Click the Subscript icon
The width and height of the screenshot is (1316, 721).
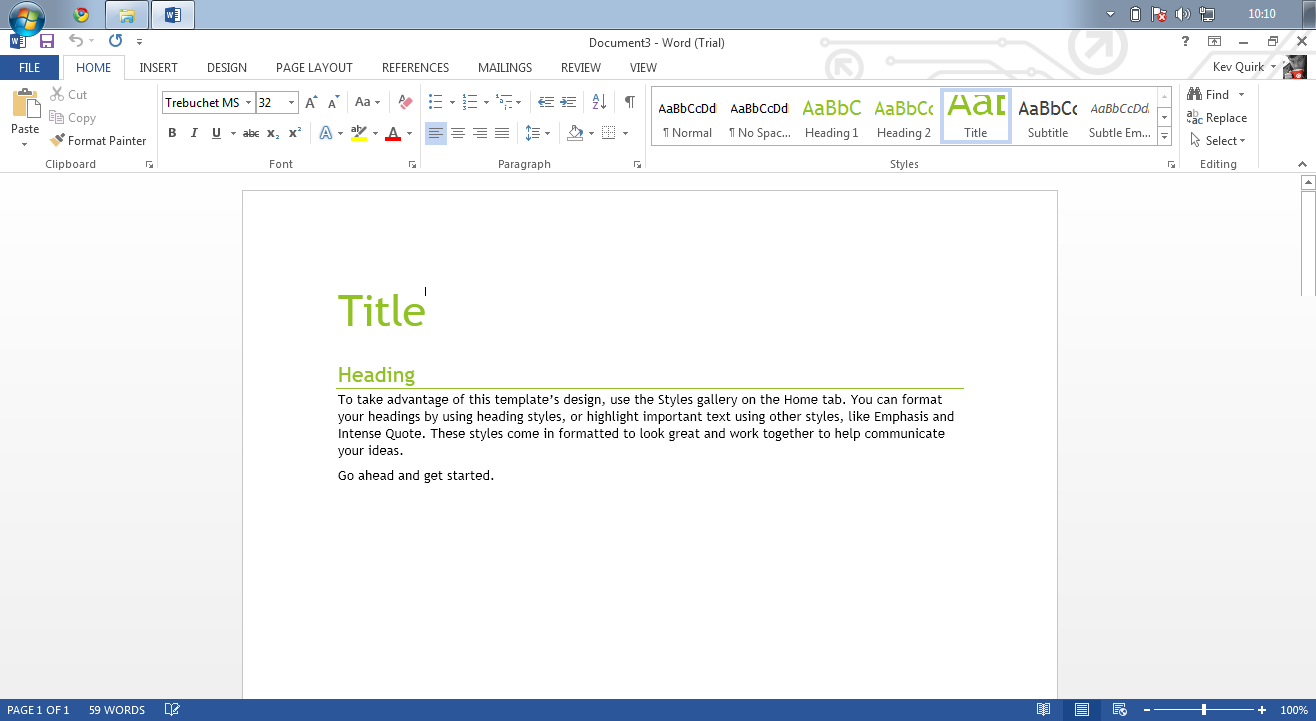(x=273, y=133)
